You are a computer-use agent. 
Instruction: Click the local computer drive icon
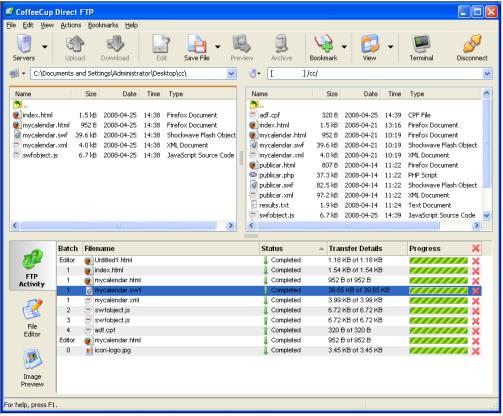(14, 73)
